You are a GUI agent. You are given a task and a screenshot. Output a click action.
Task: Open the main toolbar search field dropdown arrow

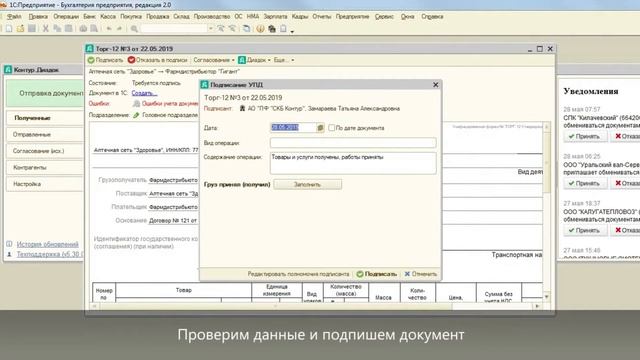211,29
